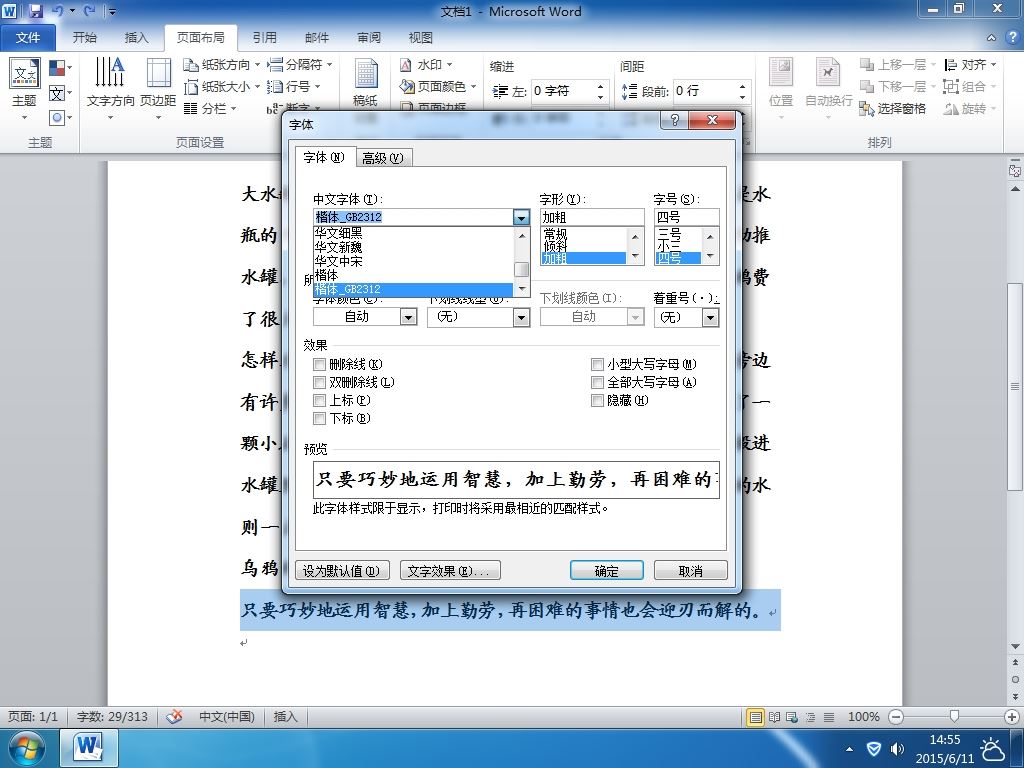Open the 主题 themes button
Image resolution: width=1024 pixels, height=768 pixels.
(24, 89)
